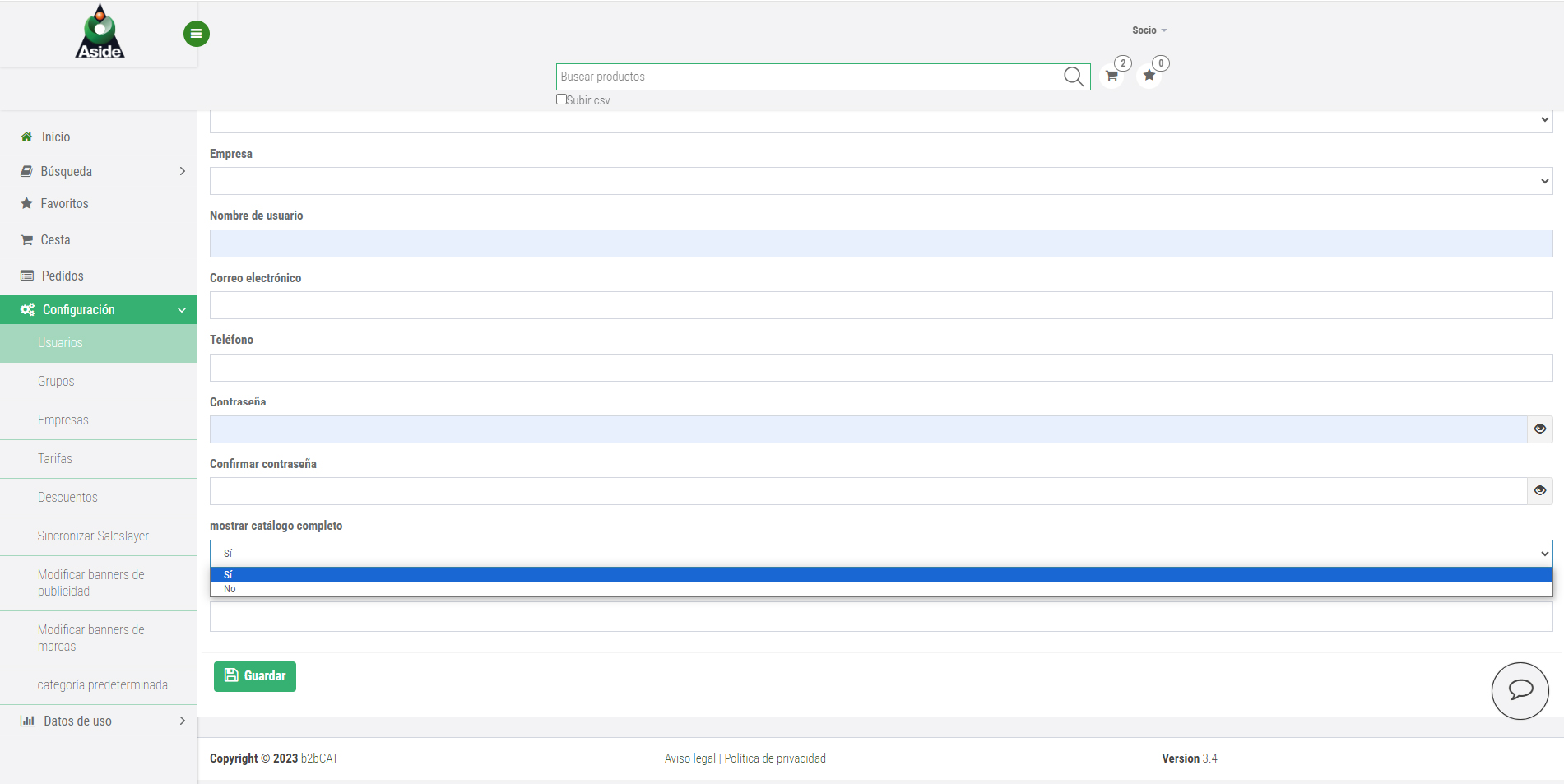Show password in Confirmar contraseña field

pos(1539,491)
